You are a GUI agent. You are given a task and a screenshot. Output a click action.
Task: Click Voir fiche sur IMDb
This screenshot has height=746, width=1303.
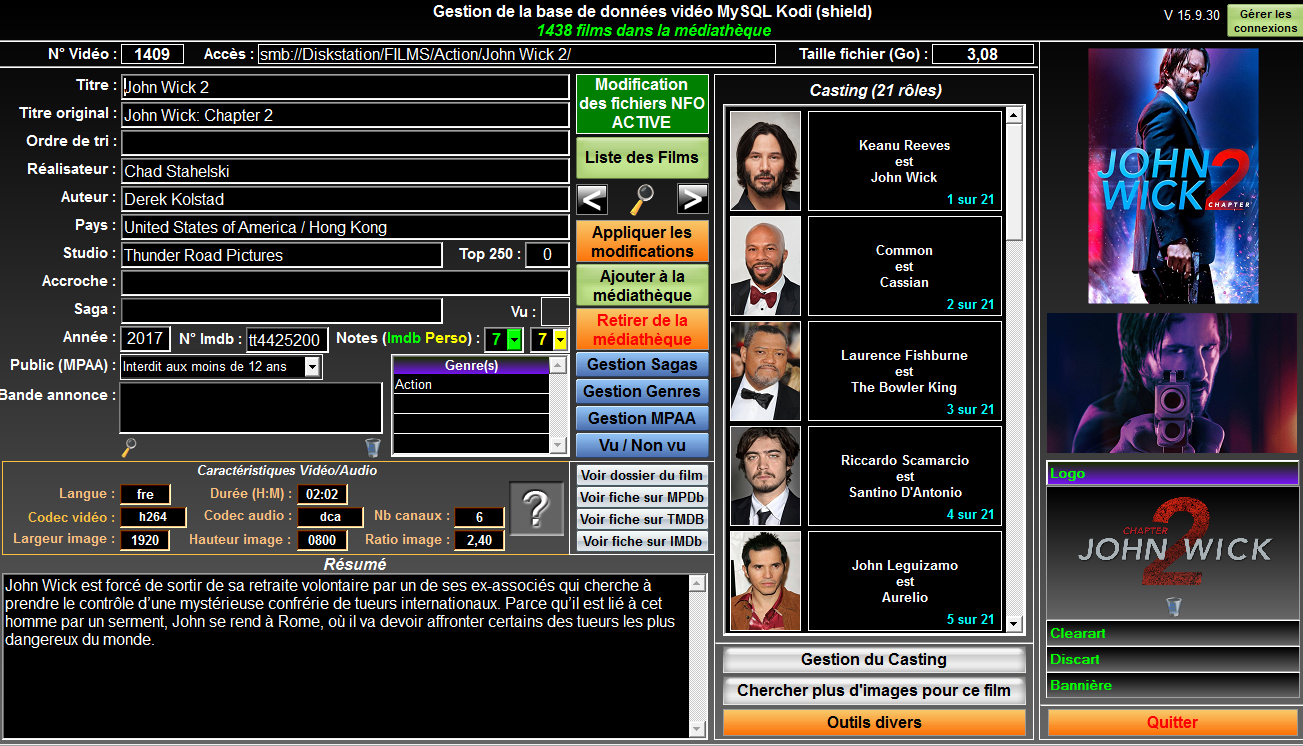[x=643, y=541]
